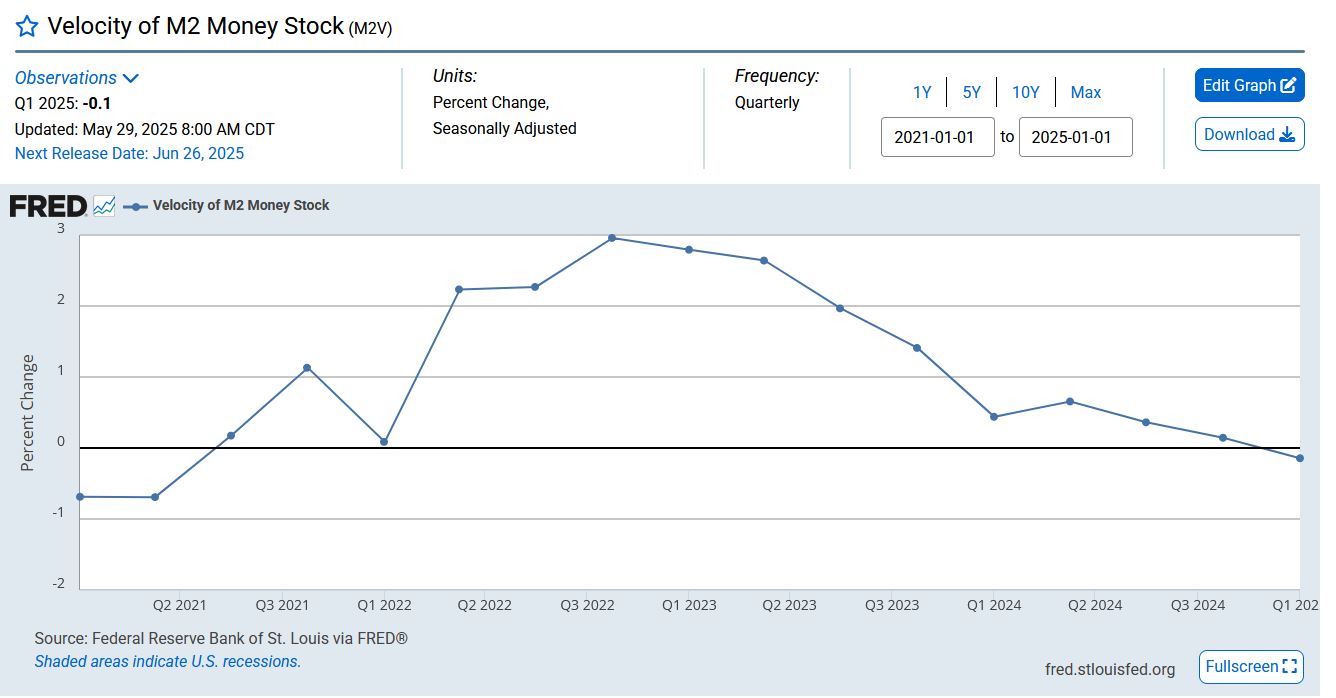Select the 1Y date range
The height and width of the screenshot is (698, 1336).
coord(921,92)
